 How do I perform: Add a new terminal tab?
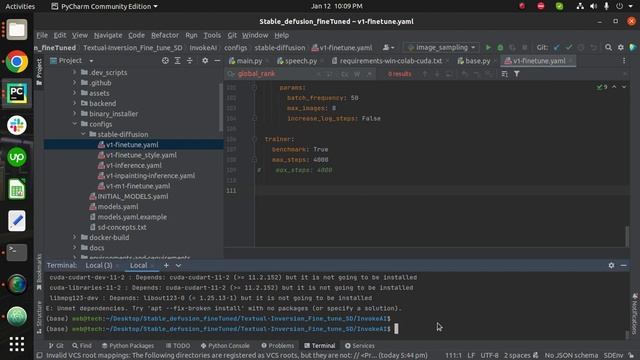166,265
